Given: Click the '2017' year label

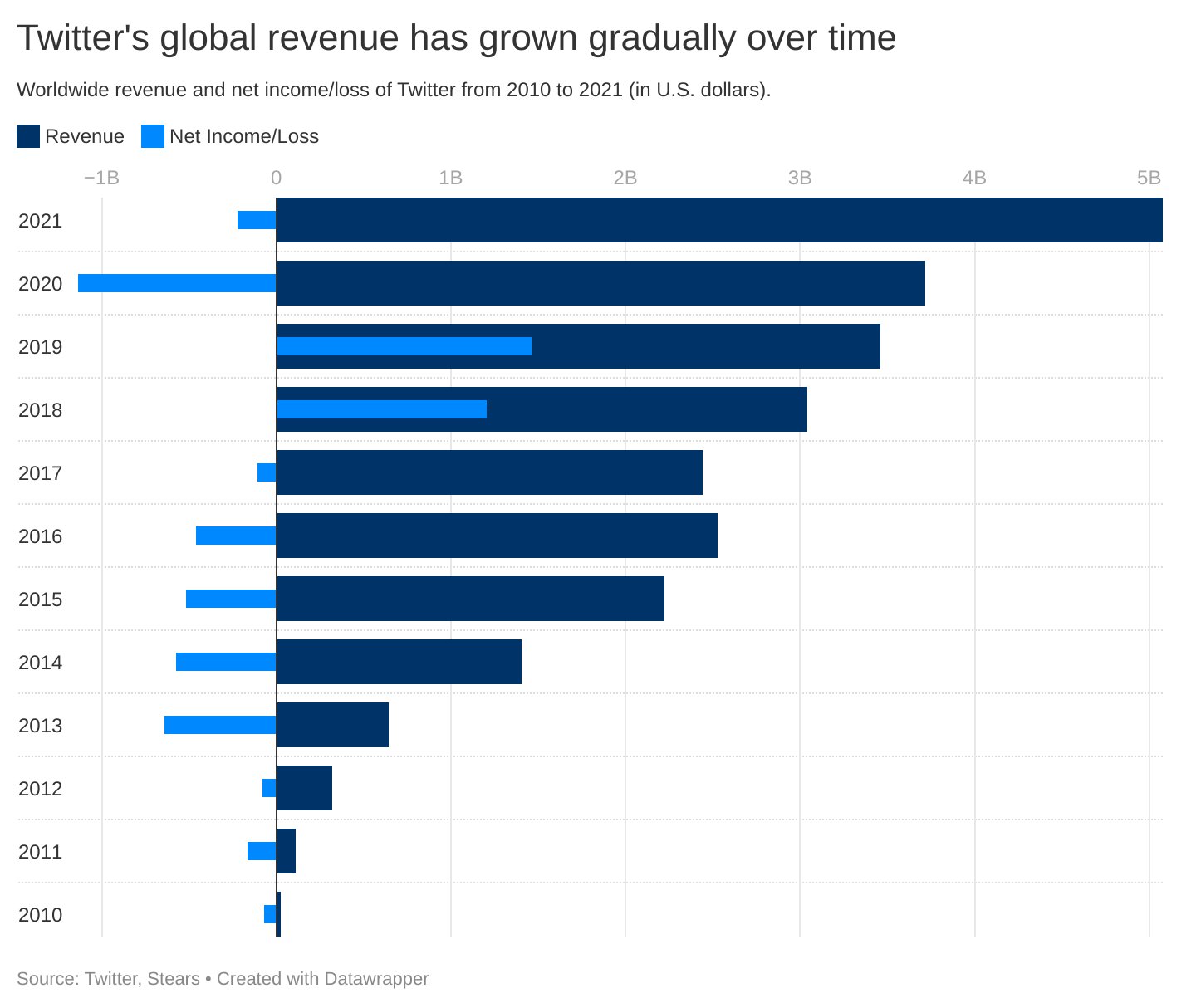Looking at the screenshot, I should [40, 473].
